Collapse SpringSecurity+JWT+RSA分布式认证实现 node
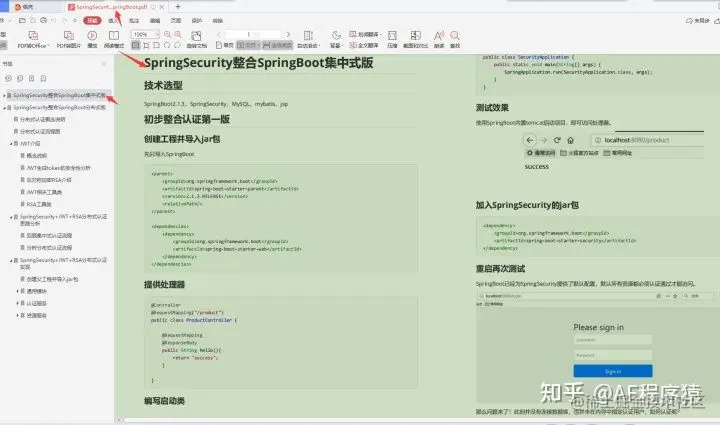 (x=11, y=260)
